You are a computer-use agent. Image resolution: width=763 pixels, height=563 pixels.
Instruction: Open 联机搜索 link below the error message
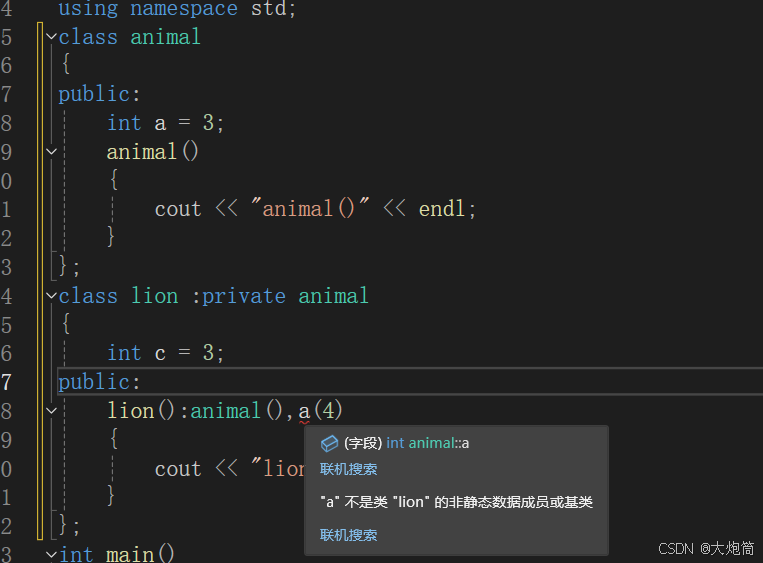348,535
